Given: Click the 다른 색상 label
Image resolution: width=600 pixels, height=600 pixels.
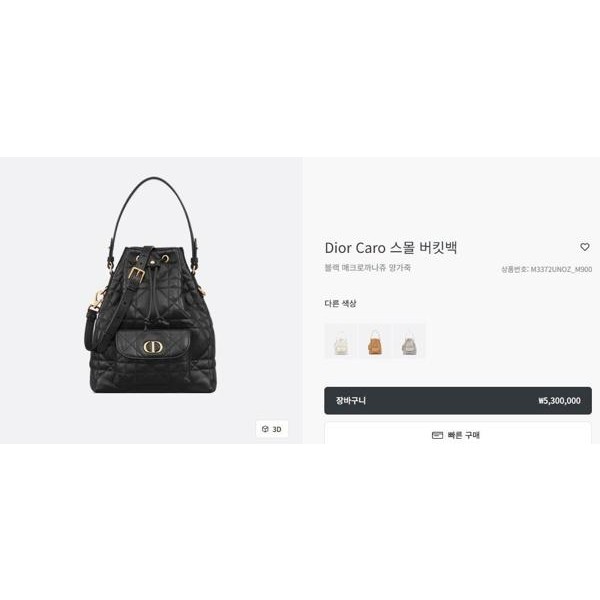Looking at the screenshot, I should 340,303.
